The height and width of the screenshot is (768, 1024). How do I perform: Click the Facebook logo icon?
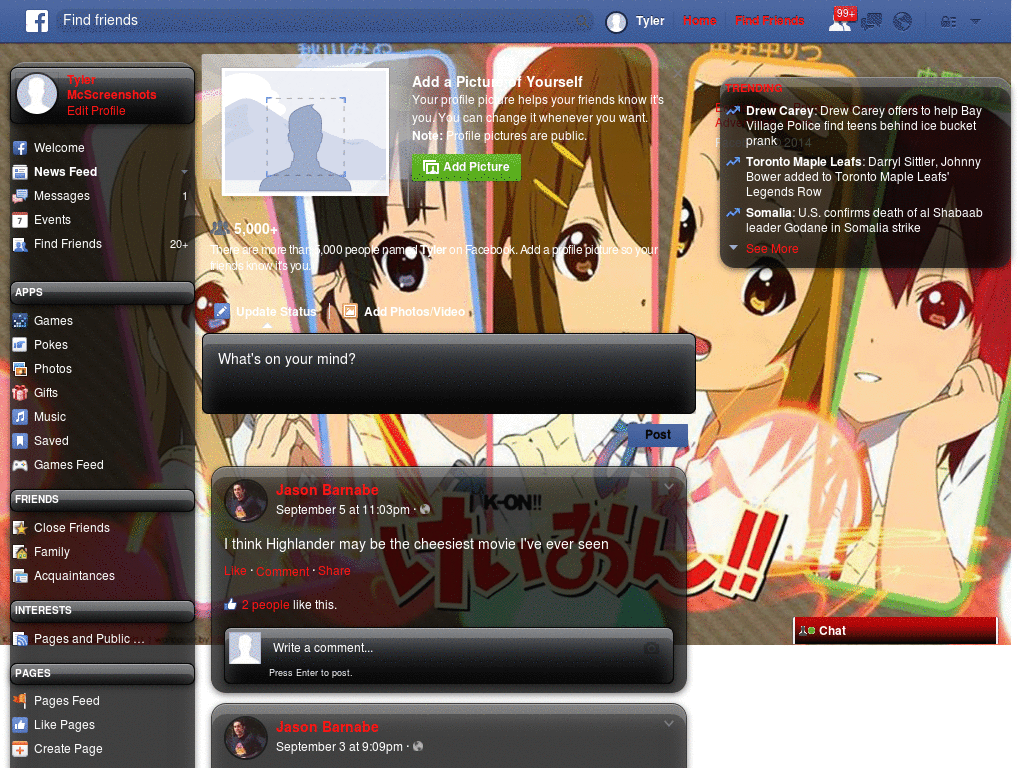coord(37,21)
